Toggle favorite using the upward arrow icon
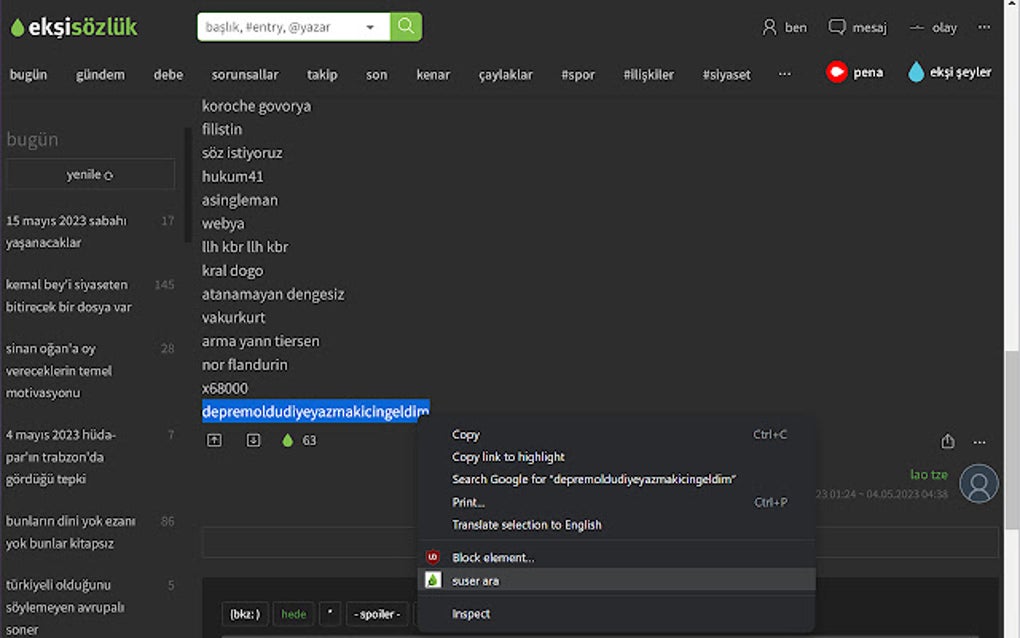 [214, 439]
